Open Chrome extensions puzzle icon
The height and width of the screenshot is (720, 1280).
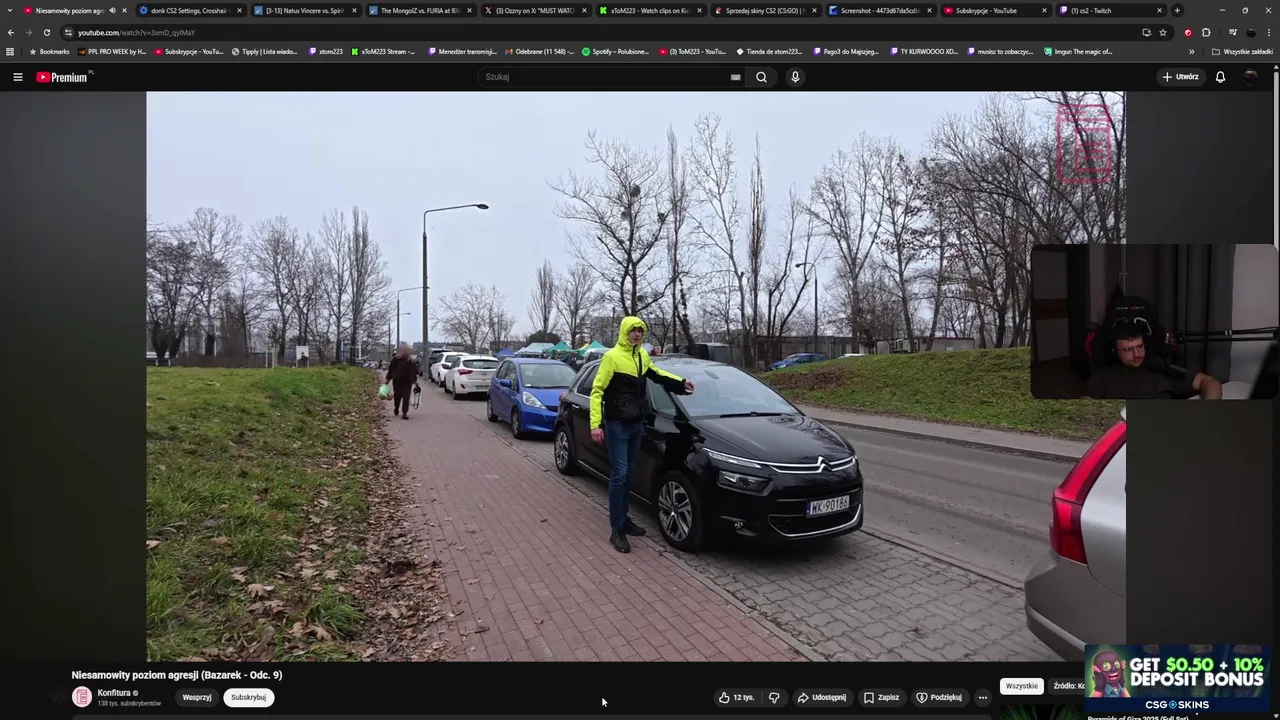pyautogui.click(x=1206, y=32)
